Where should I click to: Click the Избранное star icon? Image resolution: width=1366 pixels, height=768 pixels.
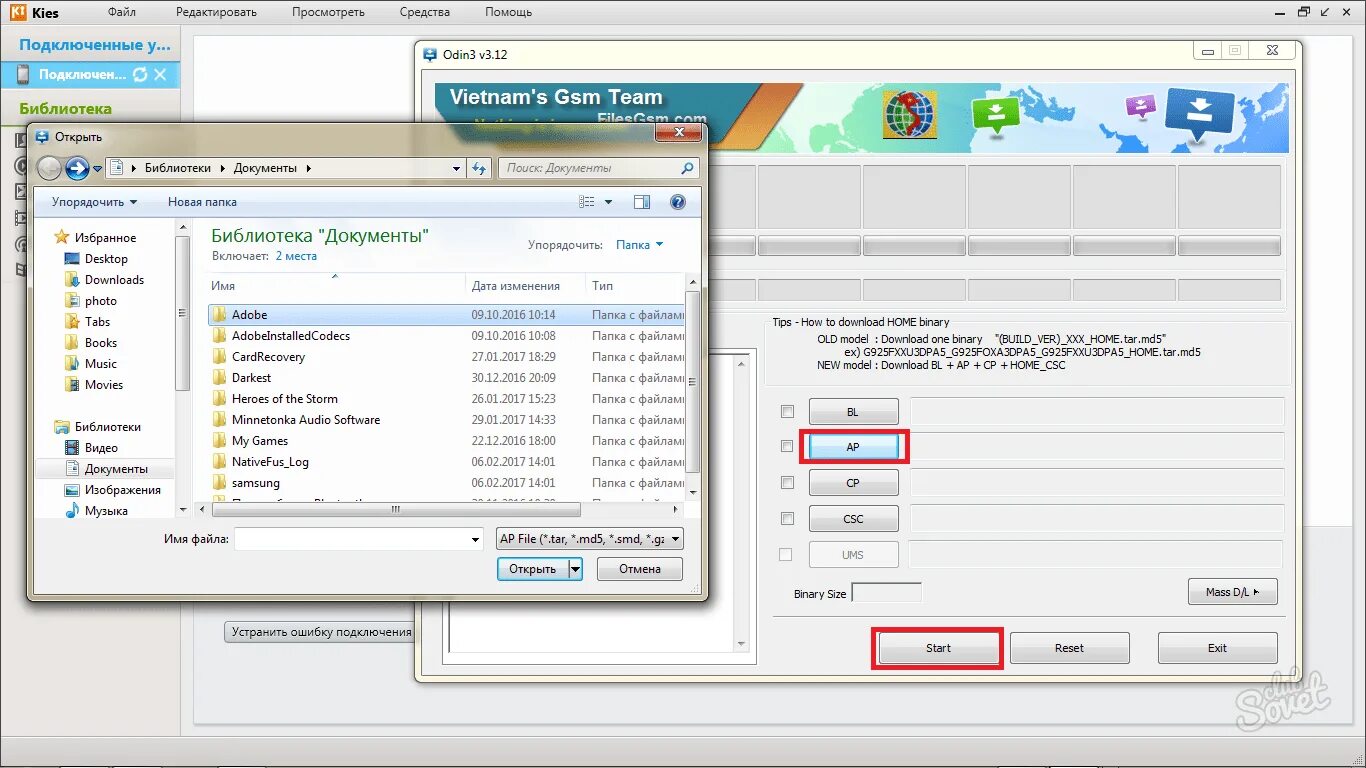click(x=62, y=238)
